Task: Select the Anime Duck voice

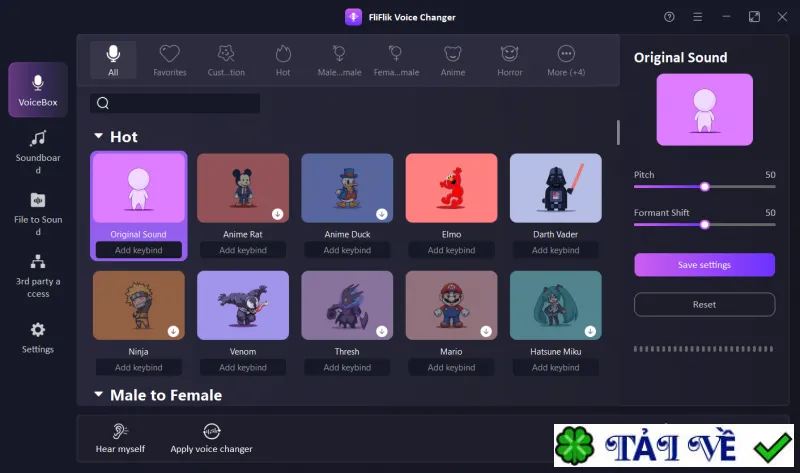Action: (347, 188)
